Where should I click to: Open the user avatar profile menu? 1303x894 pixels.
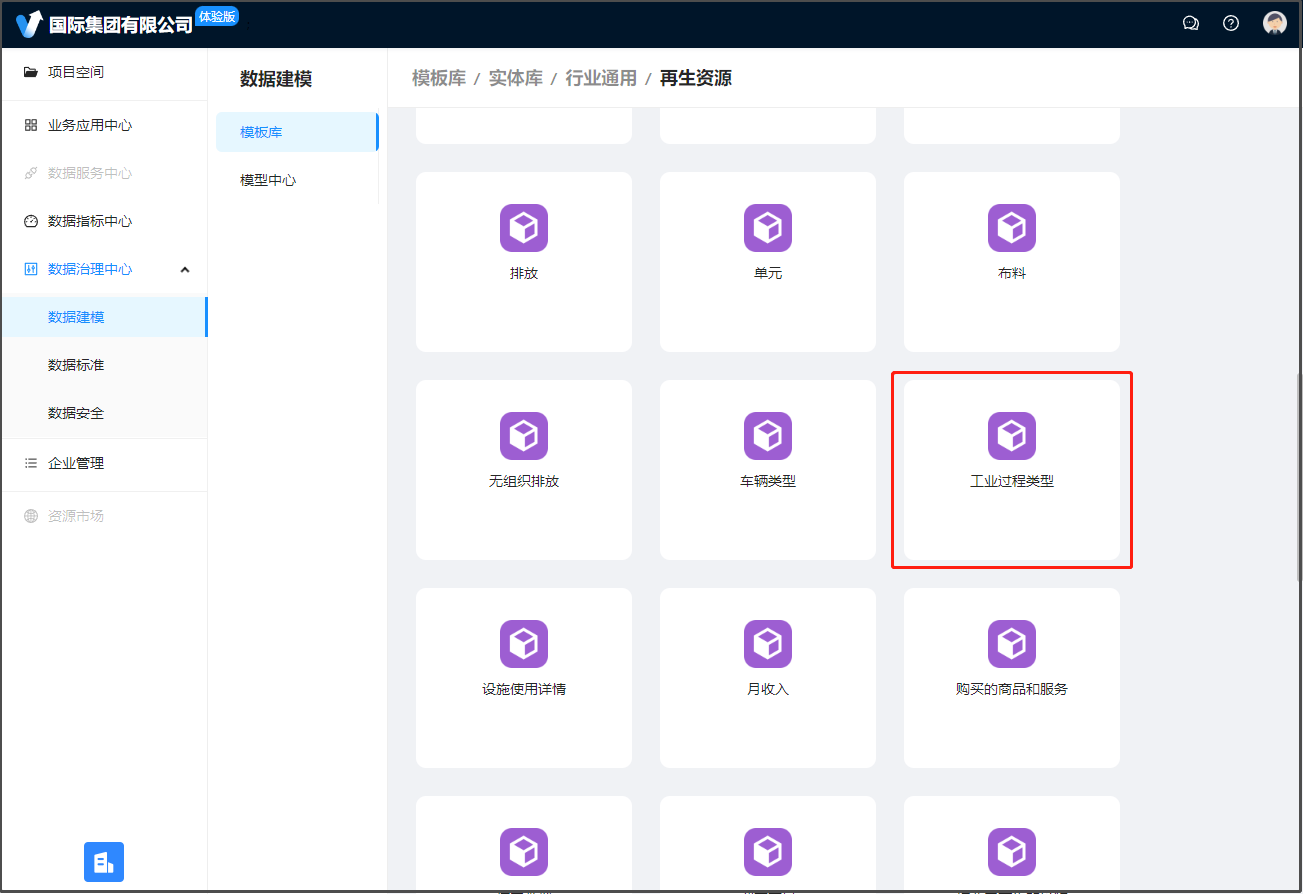coord(1274,23)
